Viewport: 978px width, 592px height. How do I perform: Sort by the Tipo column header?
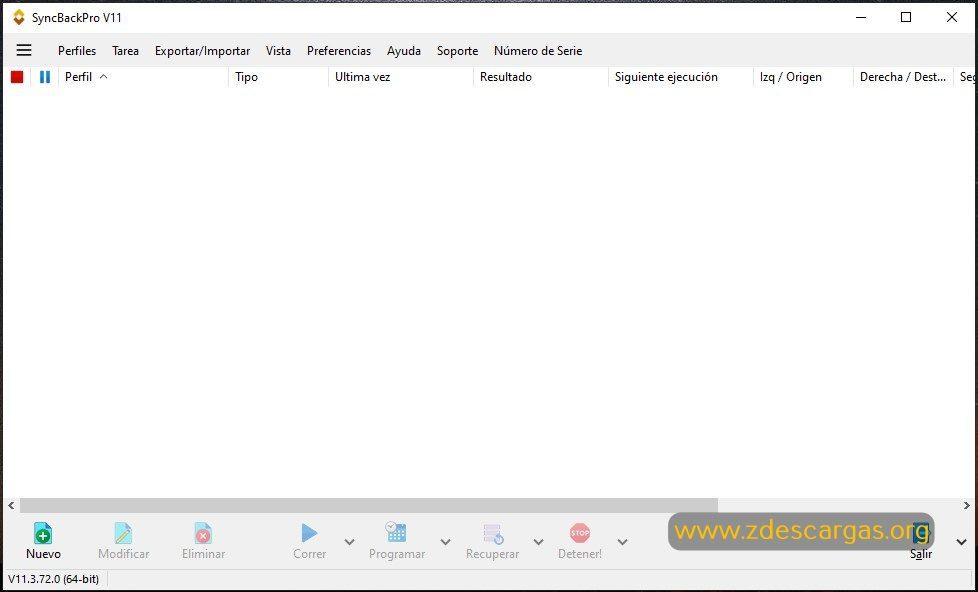pos(278,77)
